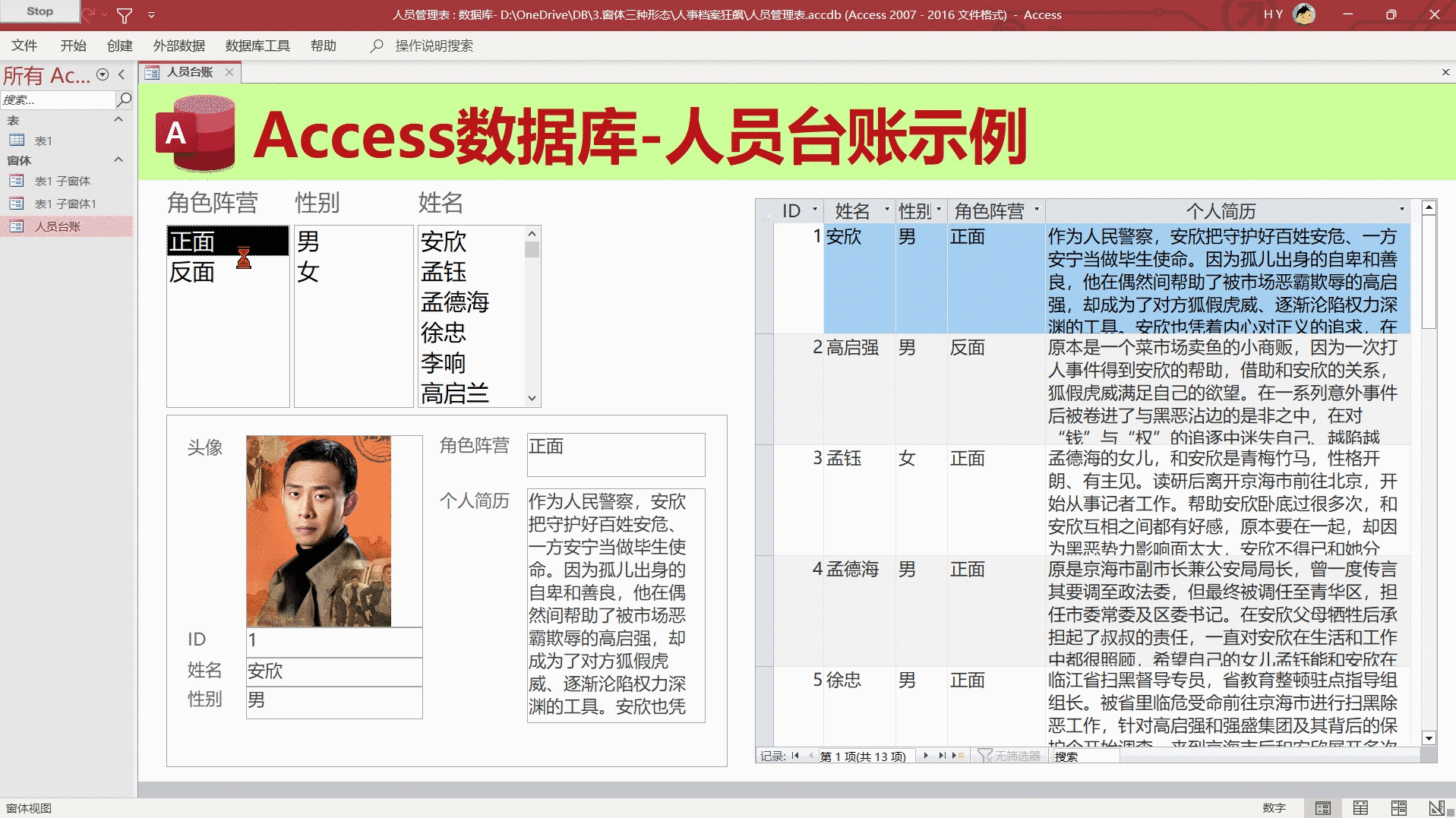Go to last record navigation button
1456x818 pixels.
click(942, 756)
